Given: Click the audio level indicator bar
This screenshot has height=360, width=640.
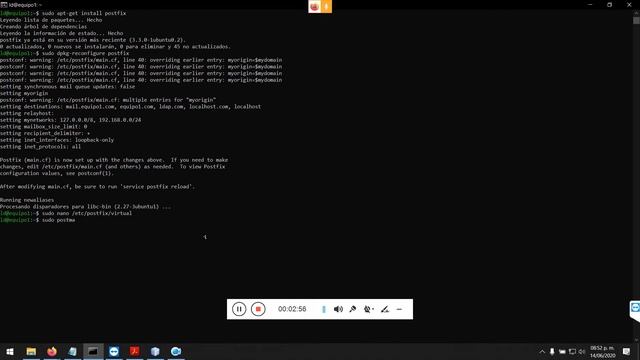Looking at the screenshot, I should click(324, 309).
